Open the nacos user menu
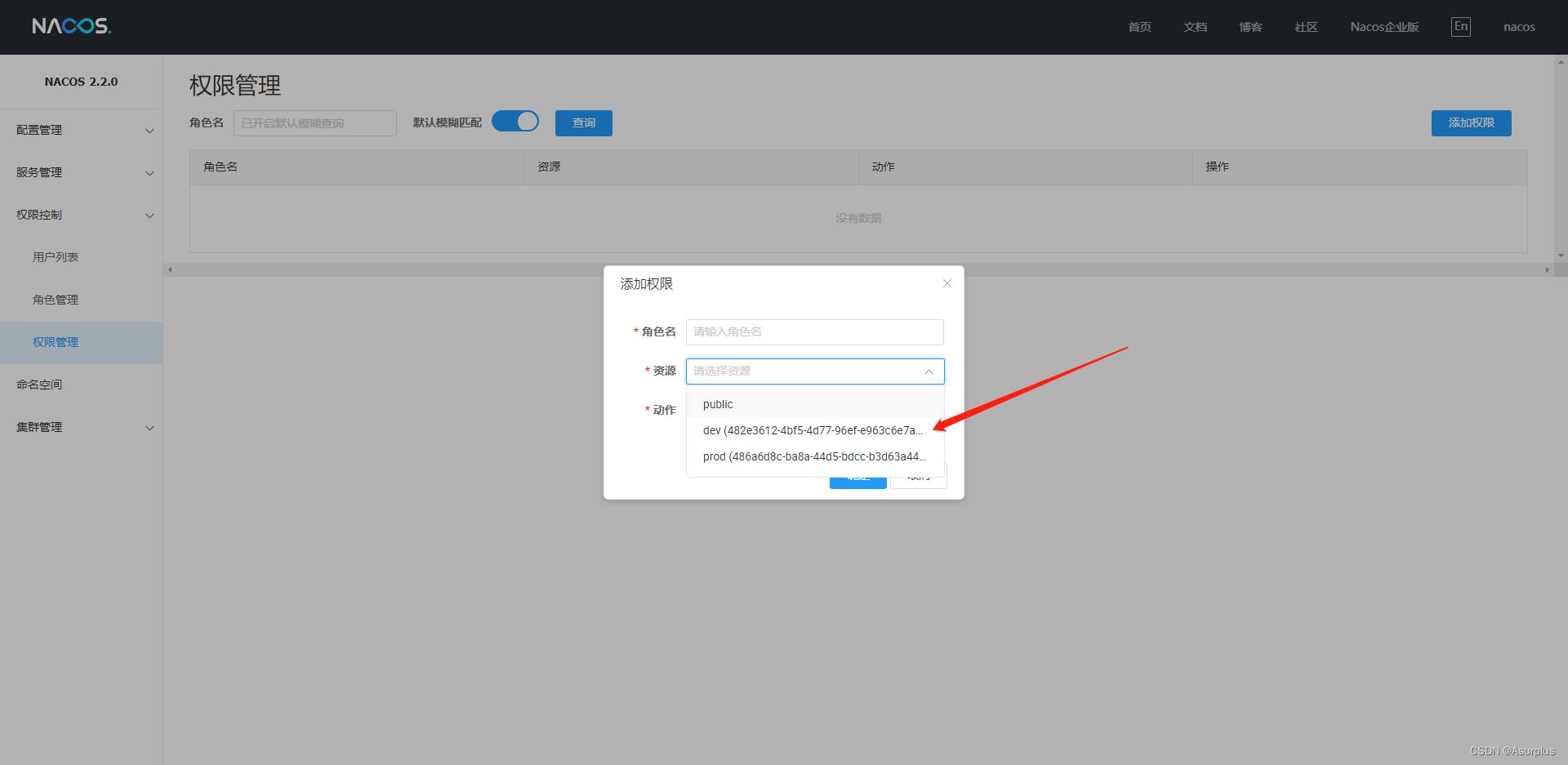This screenshot has height=765, width=1568. 1519,27
